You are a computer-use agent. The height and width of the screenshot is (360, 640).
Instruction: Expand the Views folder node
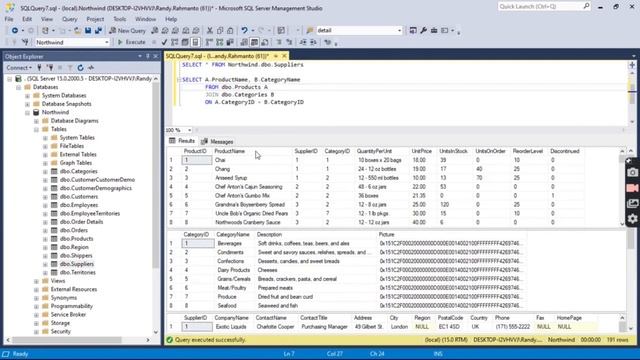point(36,281)
